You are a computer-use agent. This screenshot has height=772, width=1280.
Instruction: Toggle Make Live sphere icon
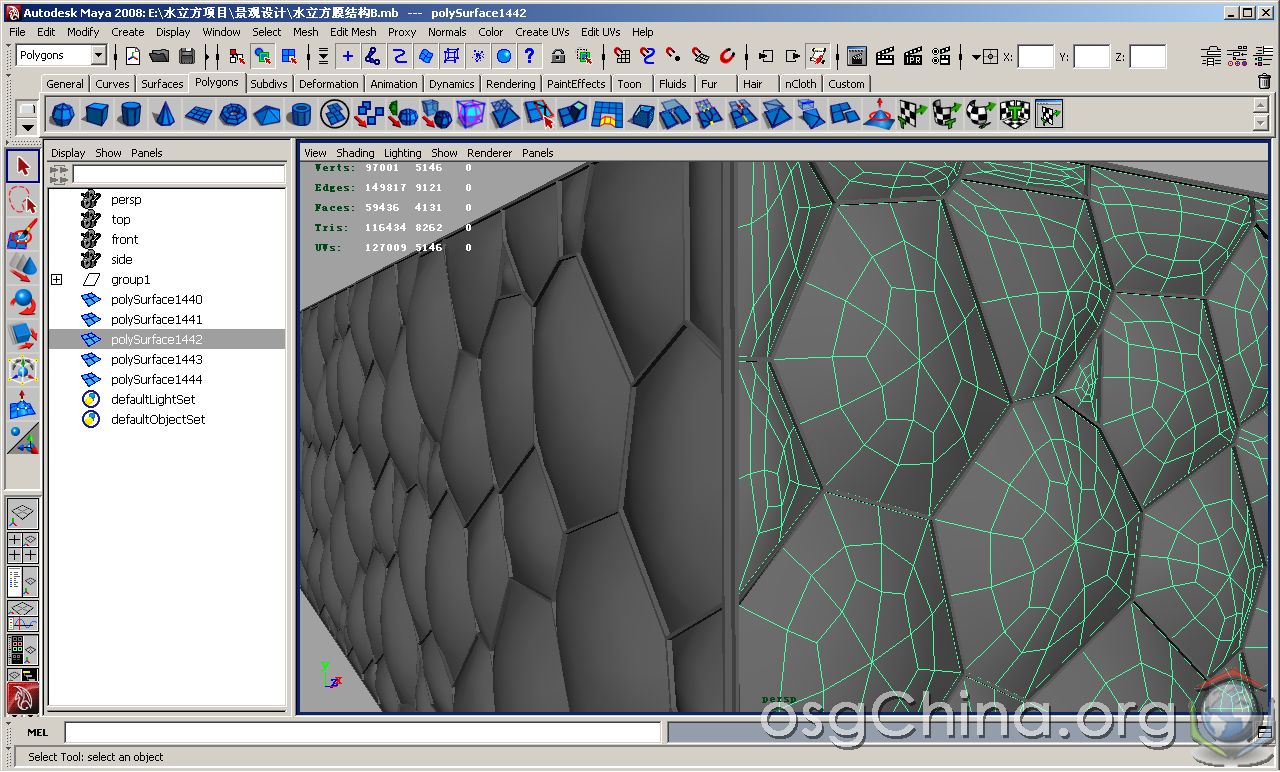click(727, 56)
